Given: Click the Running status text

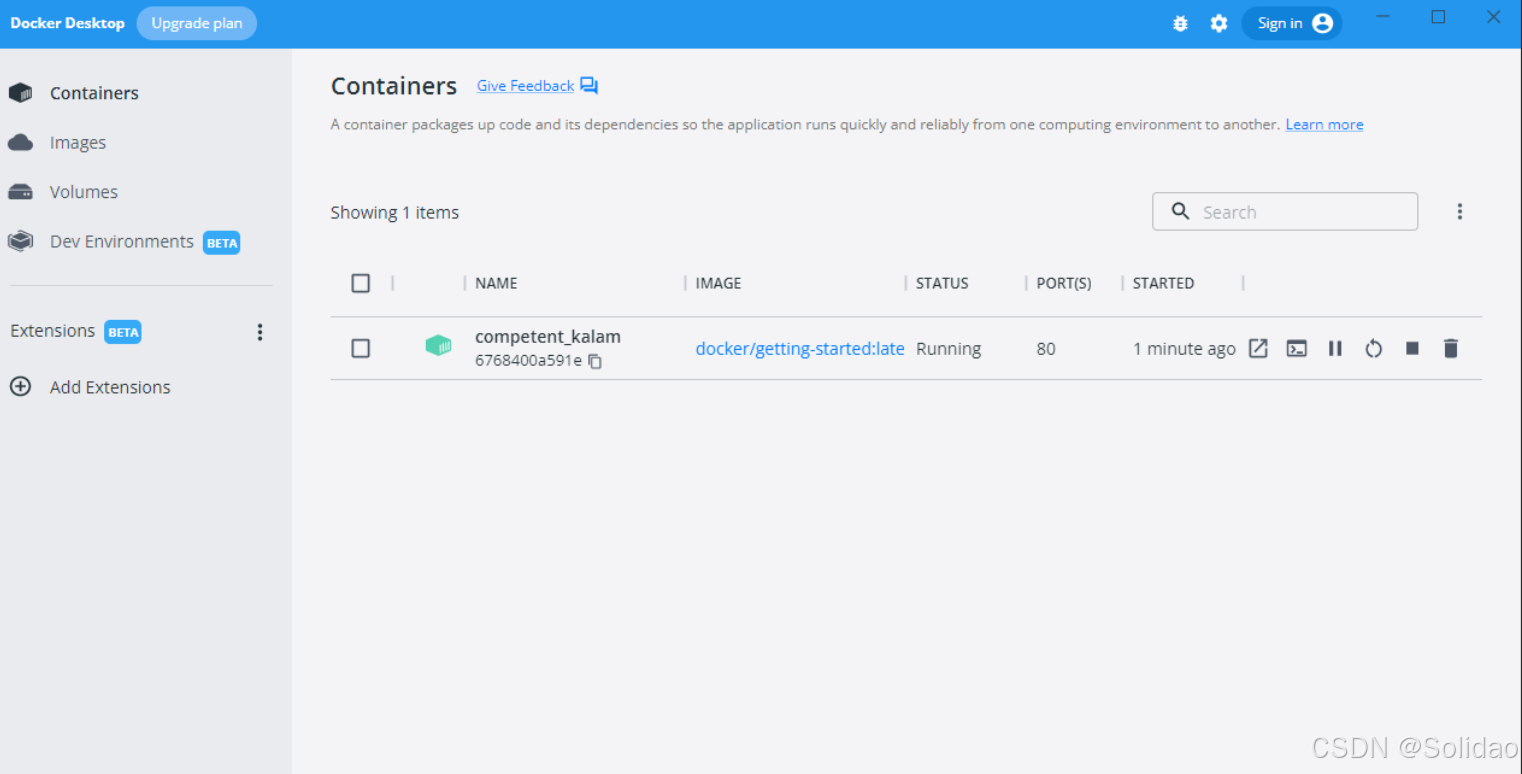Looking at the screenshot, I should [948, 349].
